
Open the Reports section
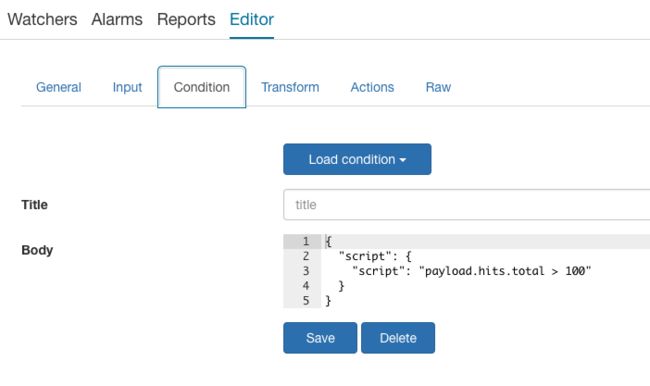click(x=186, y=19)
